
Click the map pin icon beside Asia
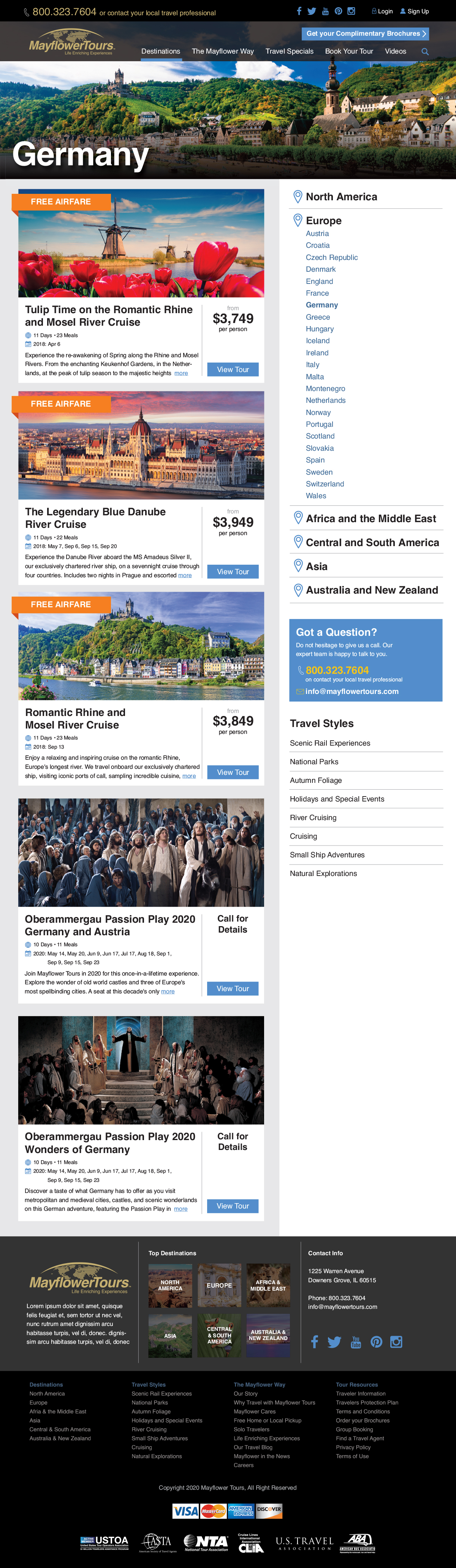(298, 565)
